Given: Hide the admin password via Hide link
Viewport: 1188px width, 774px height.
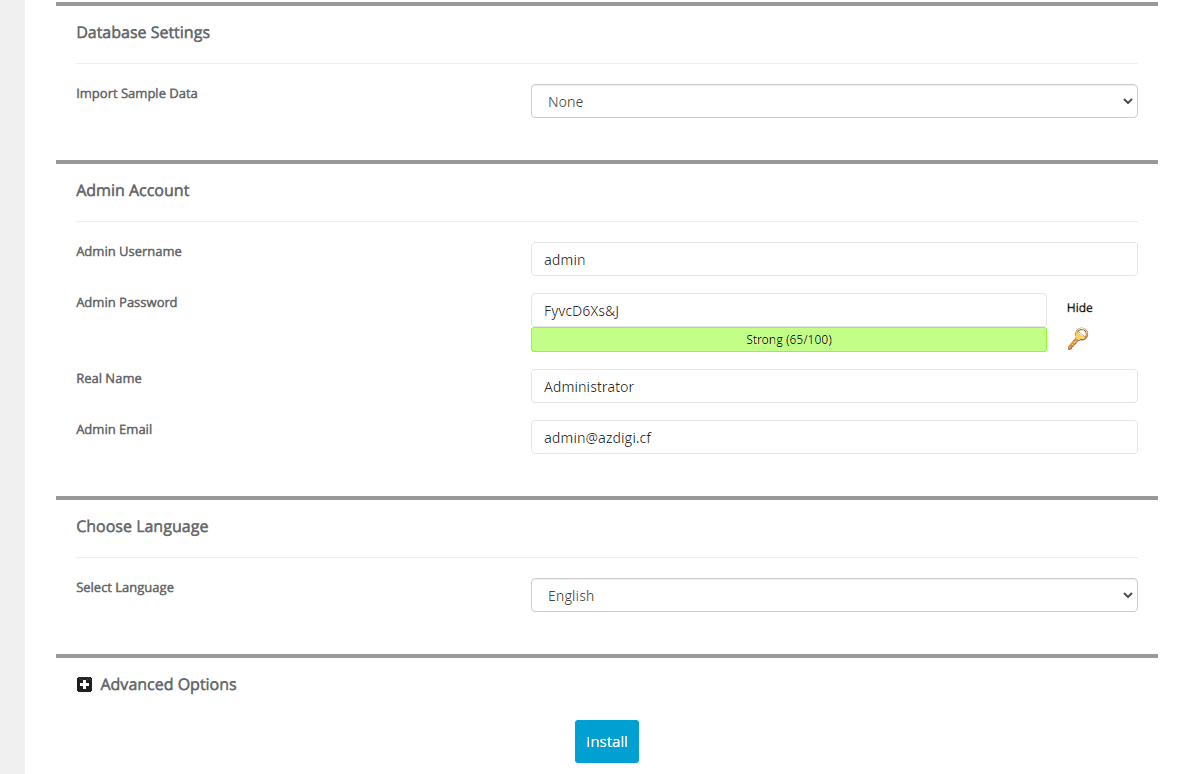Looking at the screenshot, I should 1079,308.
